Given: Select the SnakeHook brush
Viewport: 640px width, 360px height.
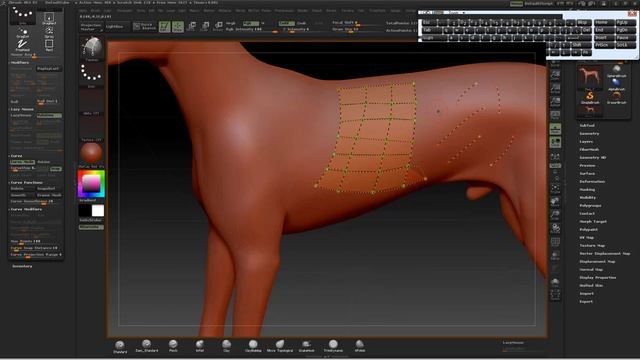Looking at the screenshot, I should click(307, 346).
